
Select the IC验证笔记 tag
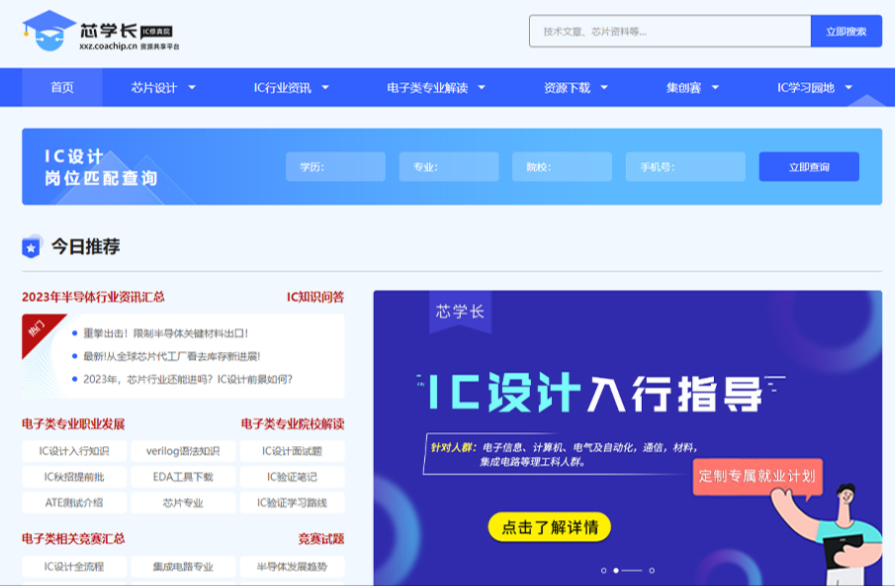click(x=292, y=477)
